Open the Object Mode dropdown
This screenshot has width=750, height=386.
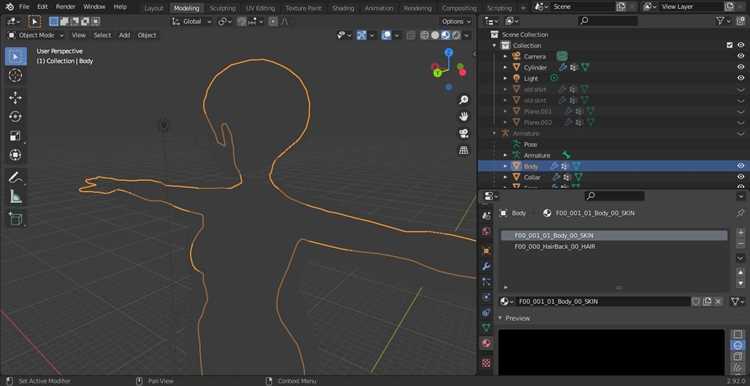(36, 35)
